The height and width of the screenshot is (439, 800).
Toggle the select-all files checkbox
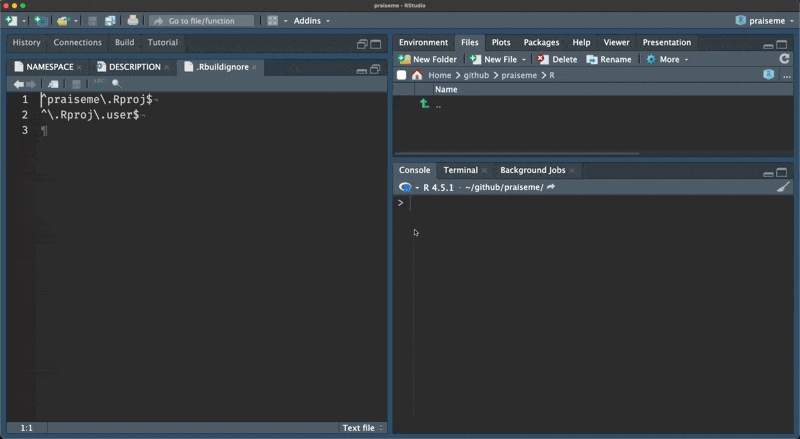[x=402, y=75]
